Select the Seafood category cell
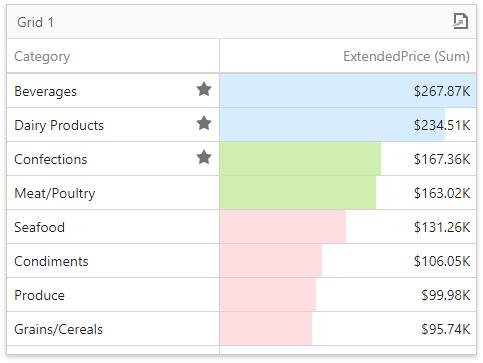 113,227
